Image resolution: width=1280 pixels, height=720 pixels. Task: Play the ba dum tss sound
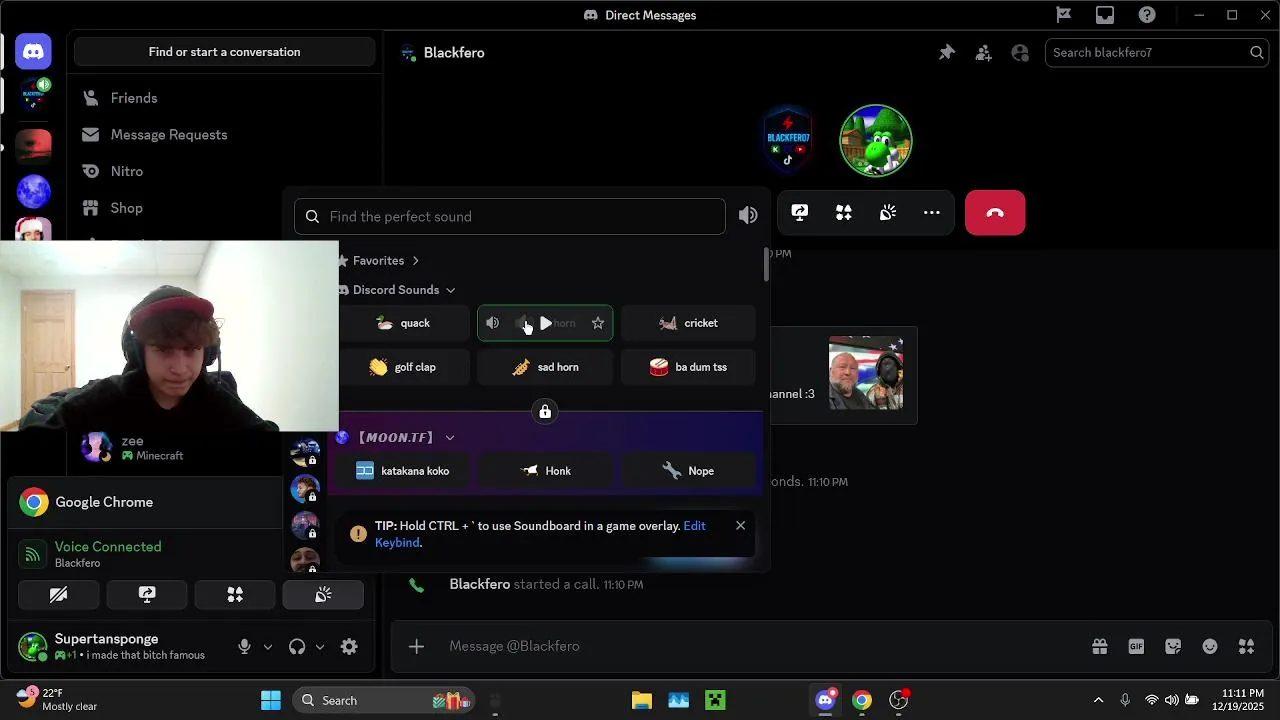[x=688, y=367]
